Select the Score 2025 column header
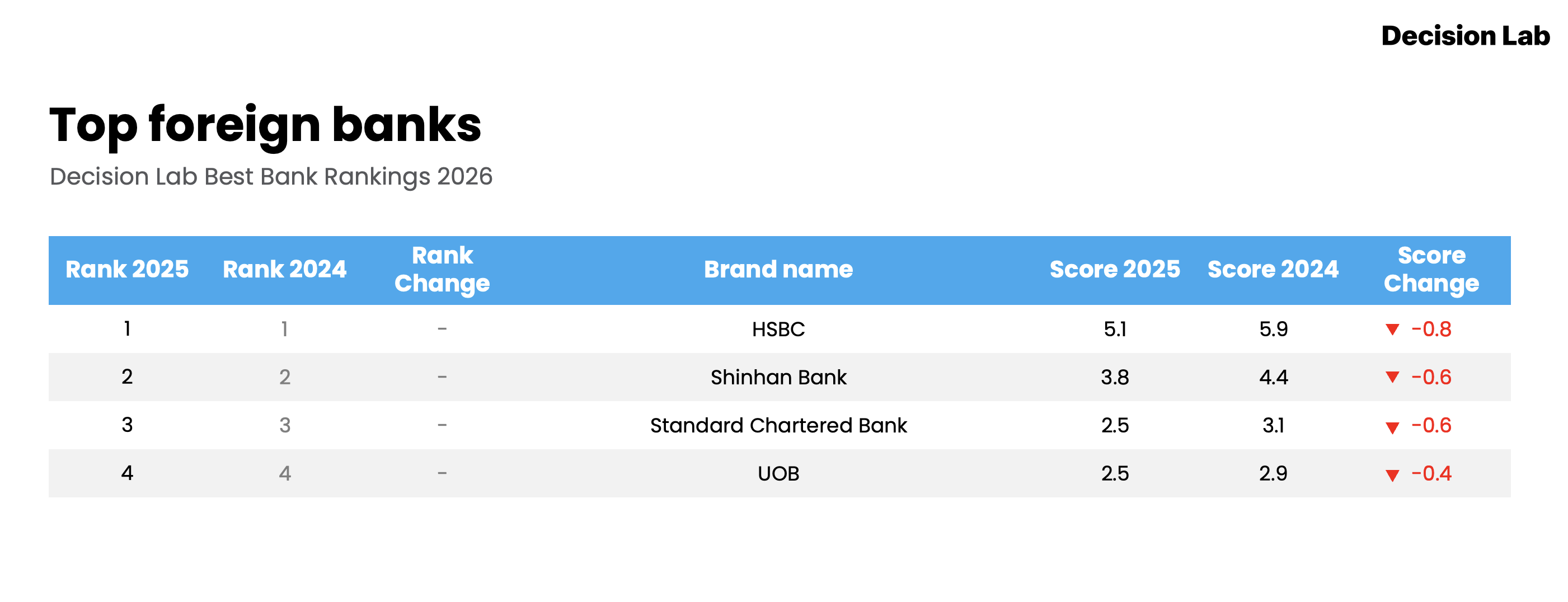 coord(1115,270)
